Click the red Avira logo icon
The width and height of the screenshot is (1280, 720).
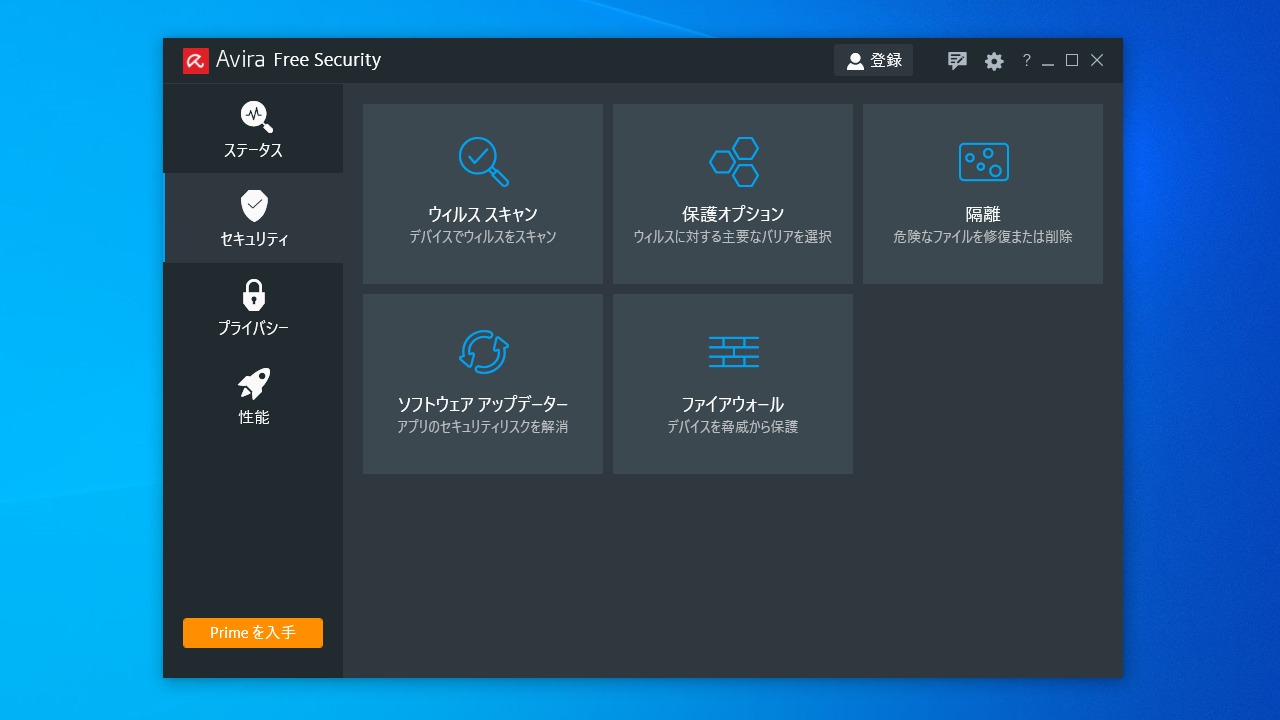196,61
